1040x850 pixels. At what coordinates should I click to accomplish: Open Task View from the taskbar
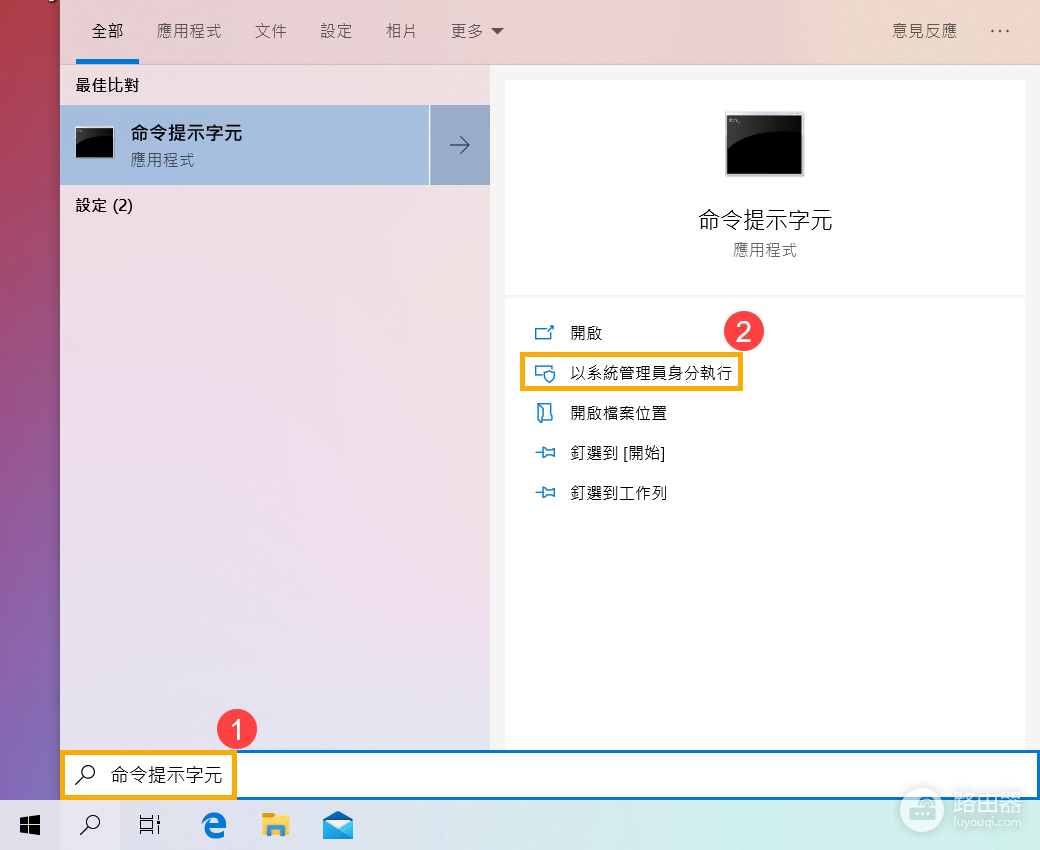150,825
